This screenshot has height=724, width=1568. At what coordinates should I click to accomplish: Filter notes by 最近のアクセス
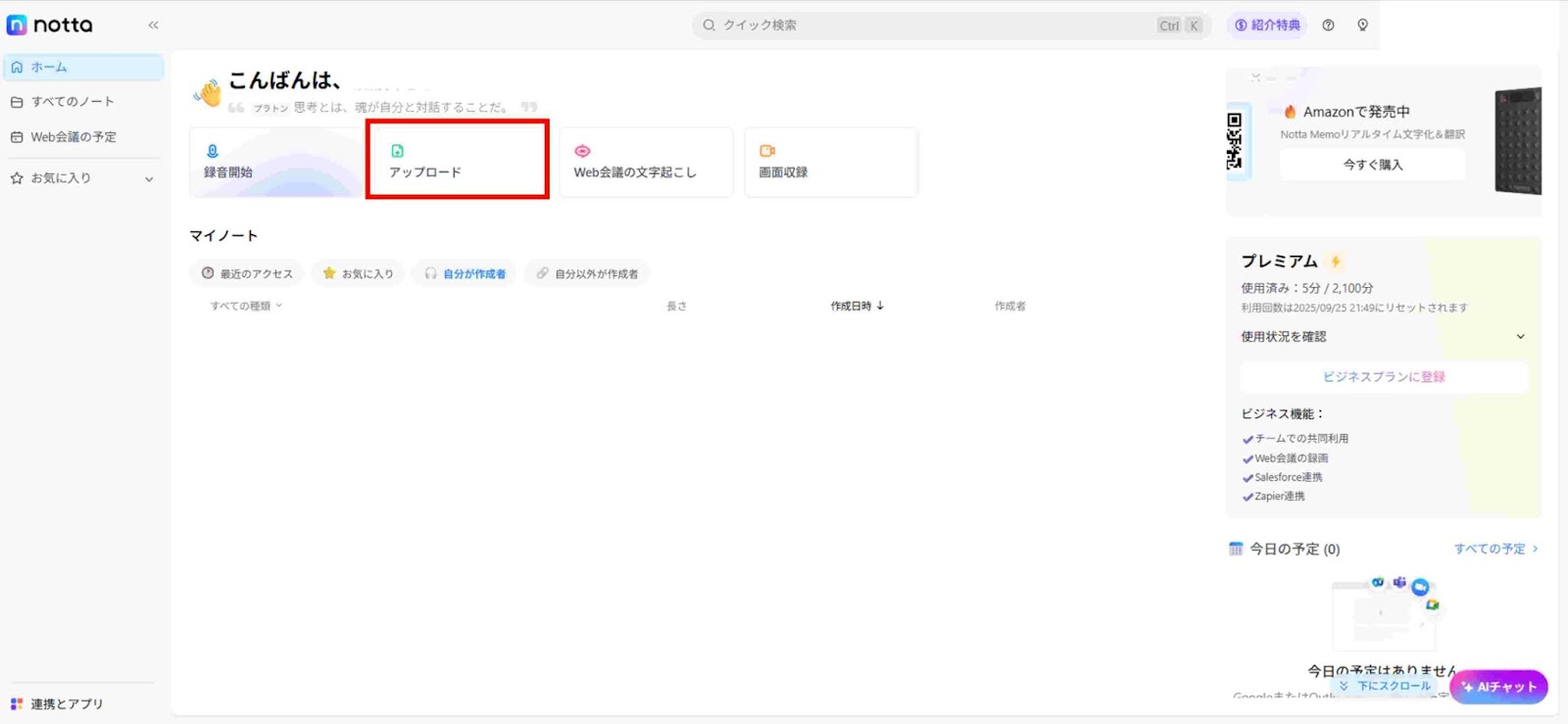[x=247, y=274]
